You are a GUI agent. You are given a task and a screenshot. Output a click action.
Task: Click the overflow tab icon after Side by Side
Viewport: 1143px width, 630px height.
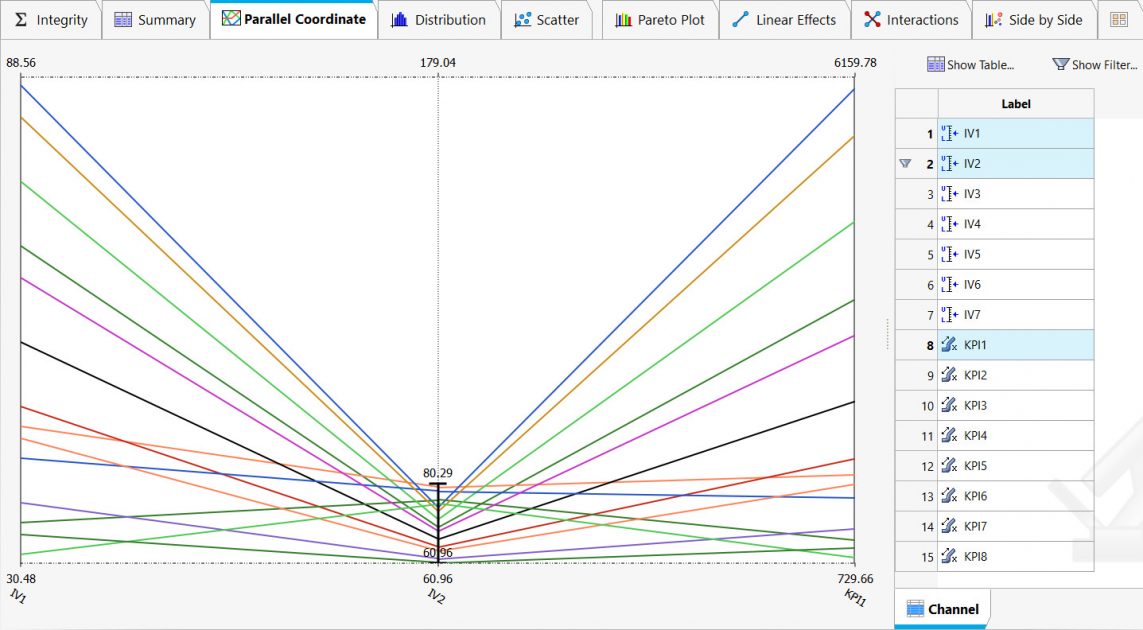pos(1119,20)
